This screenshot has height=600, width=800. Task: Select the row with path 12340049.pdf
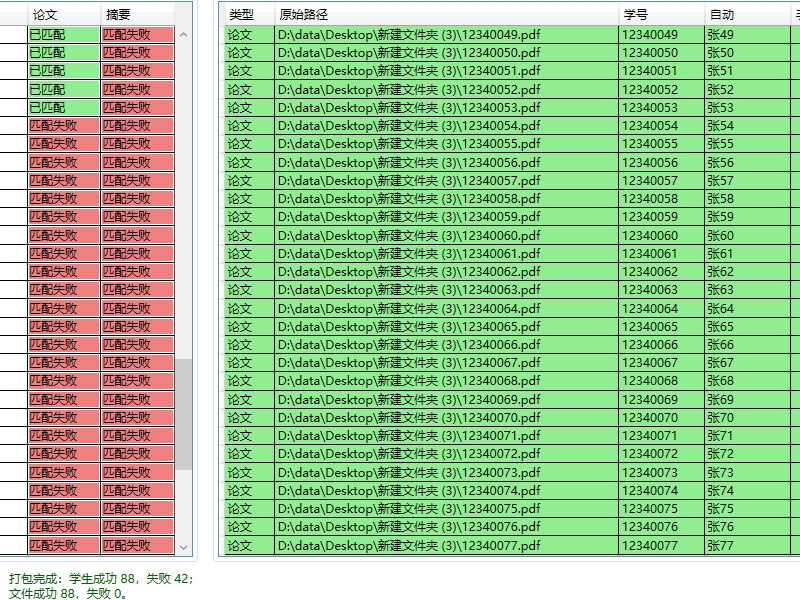(409, 35)
